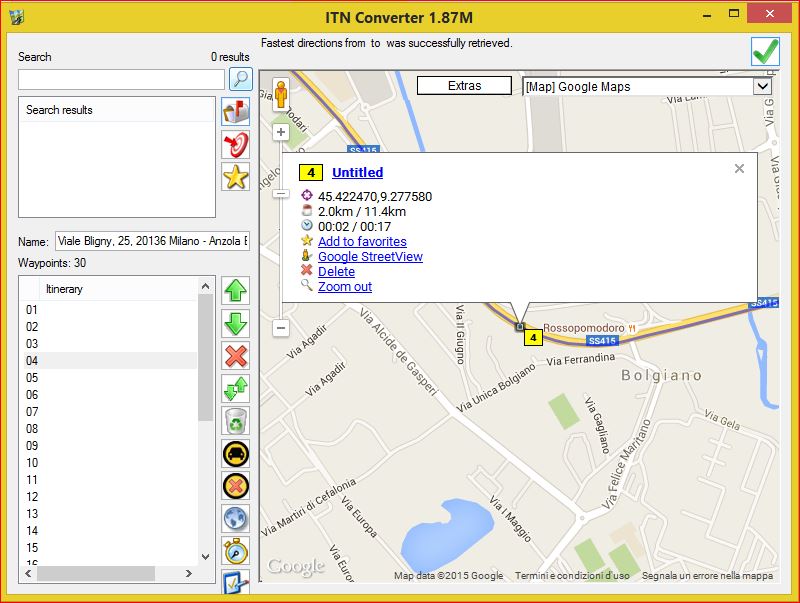Viewport: 800px width, 603px height.
Task: Click the notepad checklist icon button
Action: [236, 582]
